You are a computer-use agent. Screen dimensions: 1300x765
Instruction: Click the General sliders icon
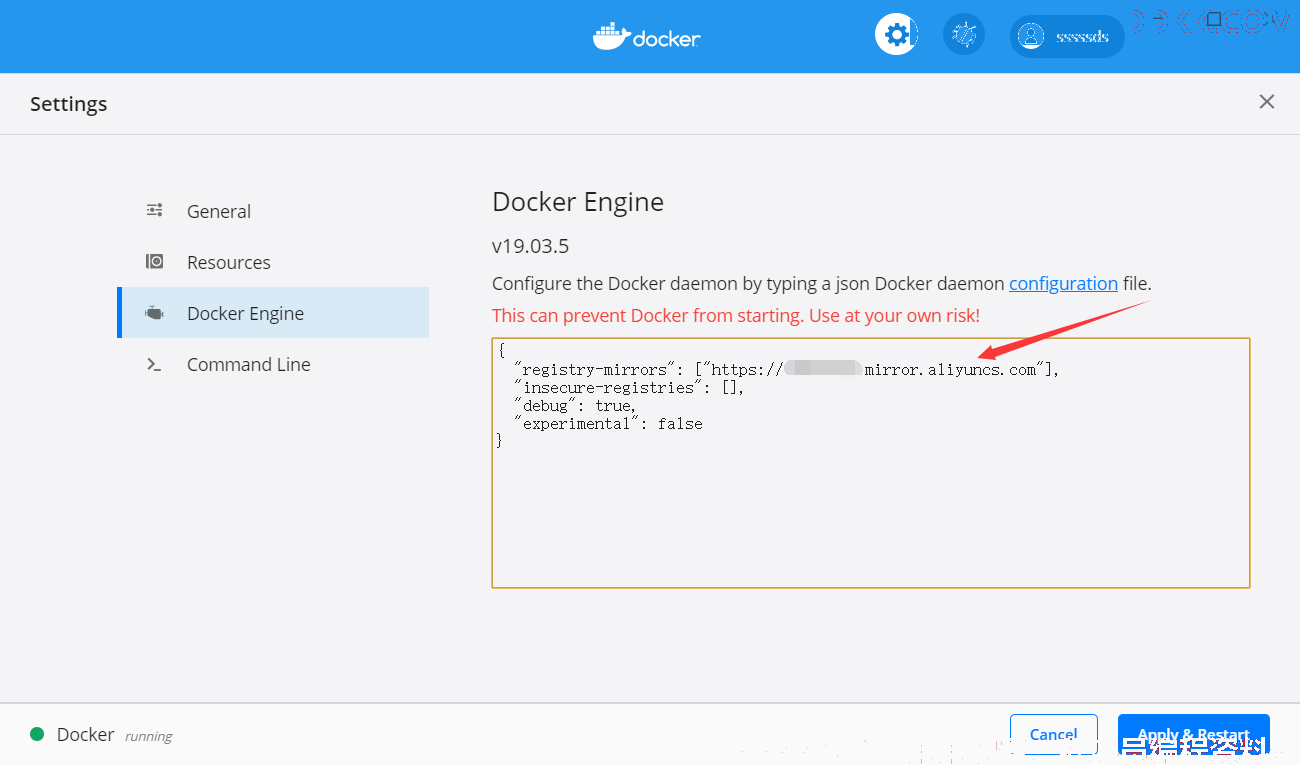155,210
